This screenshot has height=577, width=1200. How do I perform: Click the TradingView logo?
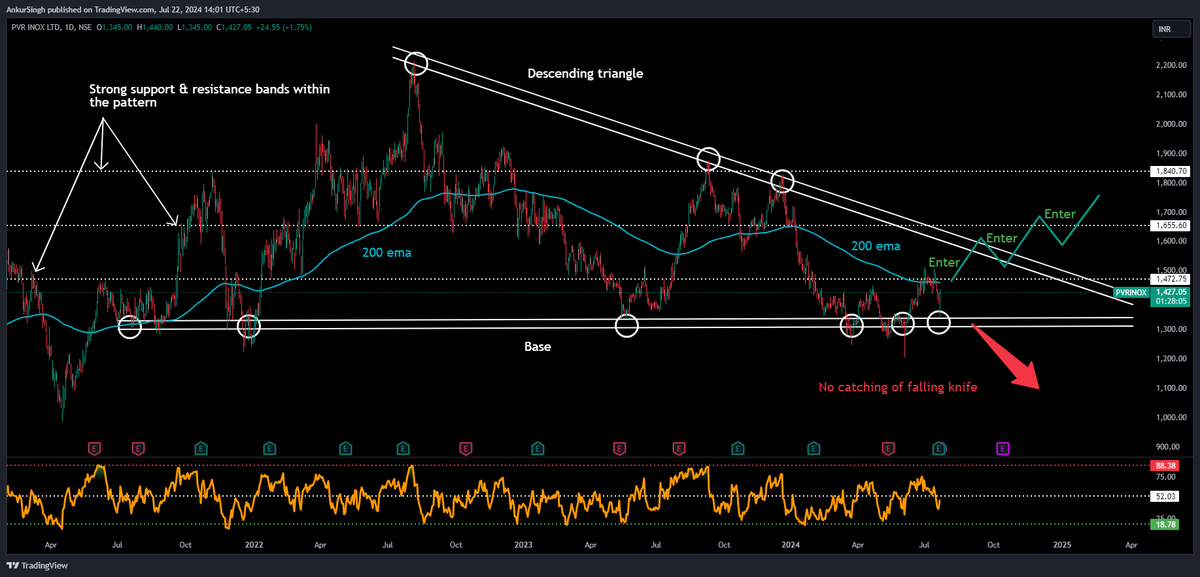36,564
